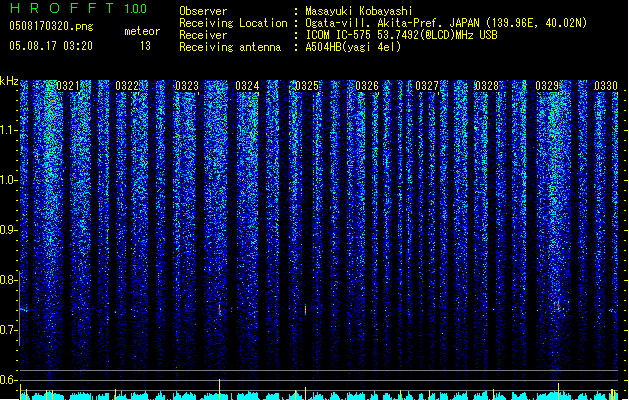This screenshot has height=400, width=629.
Task: Click the 0326 time marker
Action: click(367, 86)
